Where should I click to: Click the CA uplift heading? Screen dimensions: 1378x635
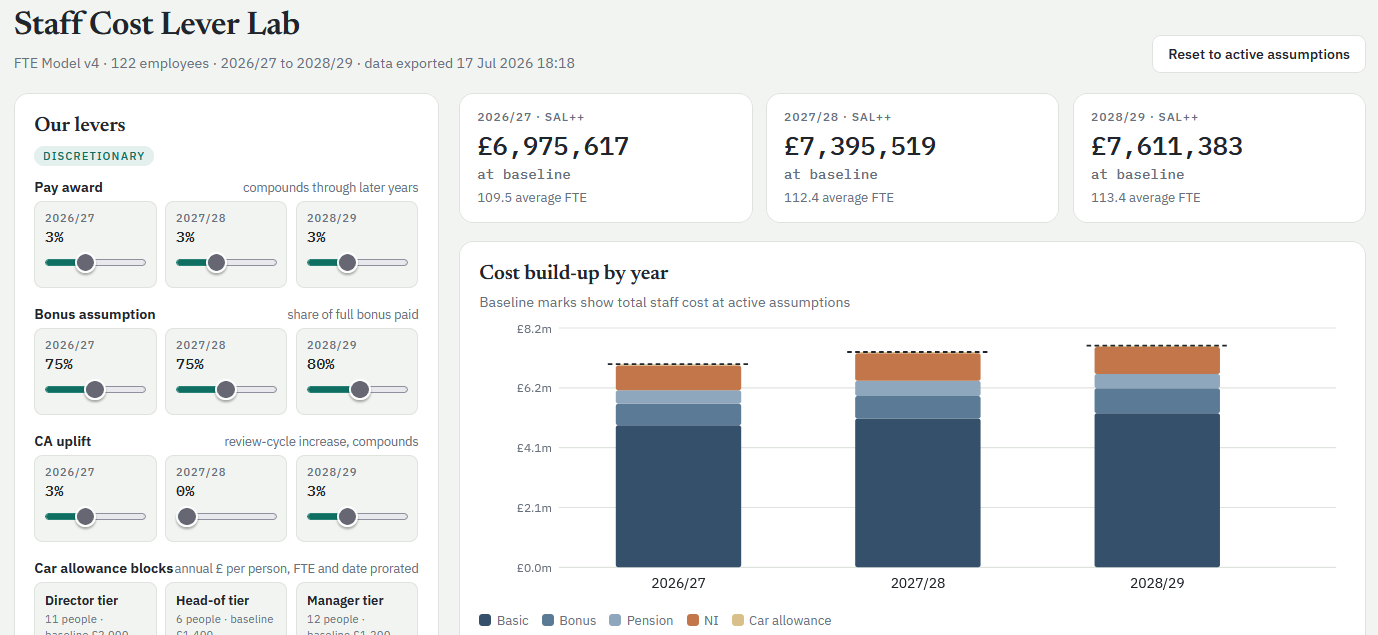point(63,441)
